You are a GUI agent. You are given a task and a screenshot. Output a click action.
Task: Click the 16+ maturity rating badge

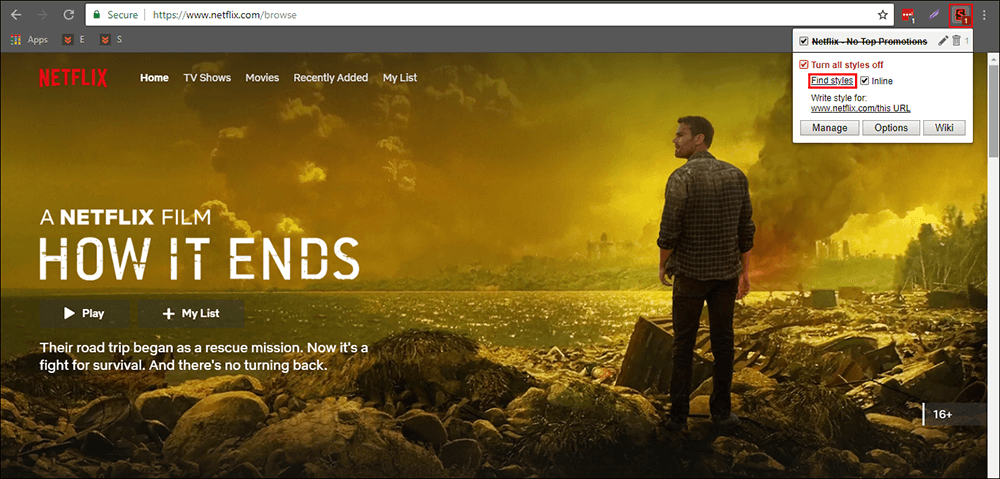[x=955, y=414]
